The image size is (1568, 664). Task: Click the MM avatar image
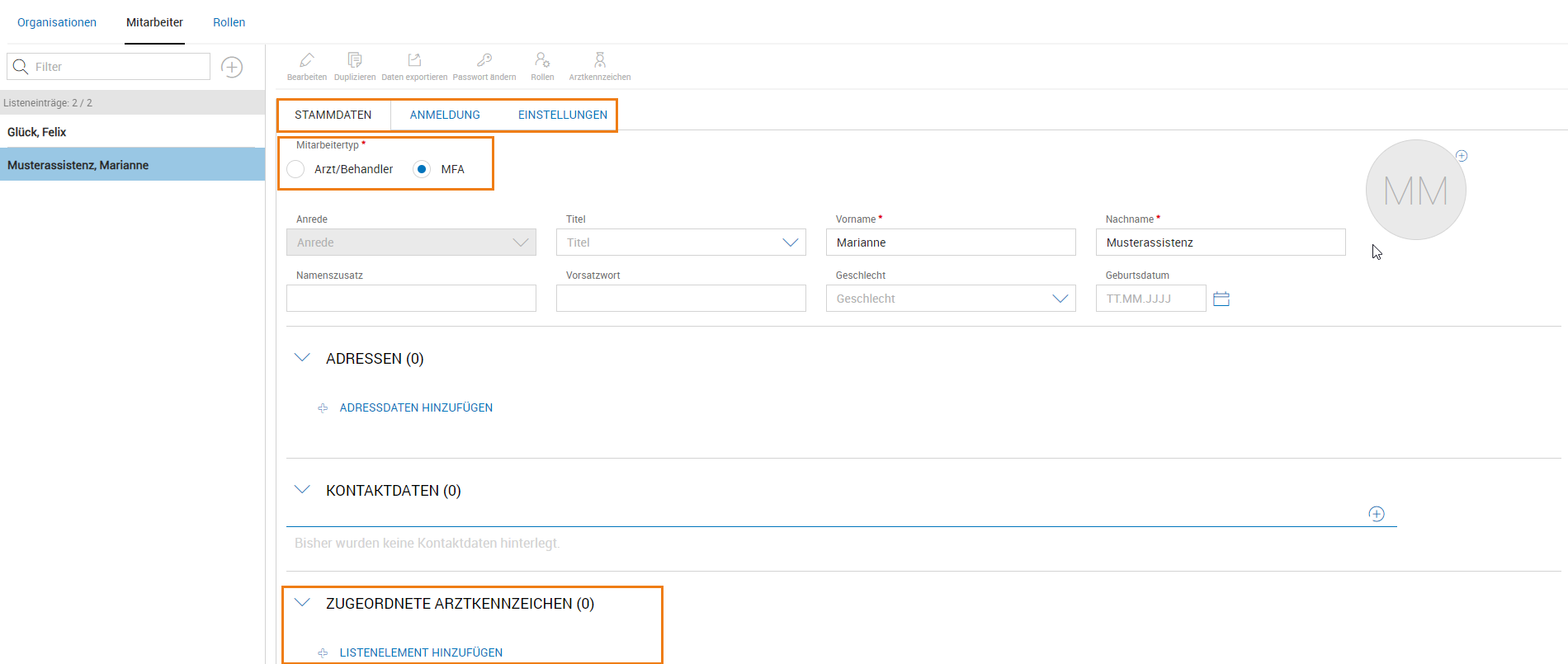pyautogui.click(x=1415, y=190)
